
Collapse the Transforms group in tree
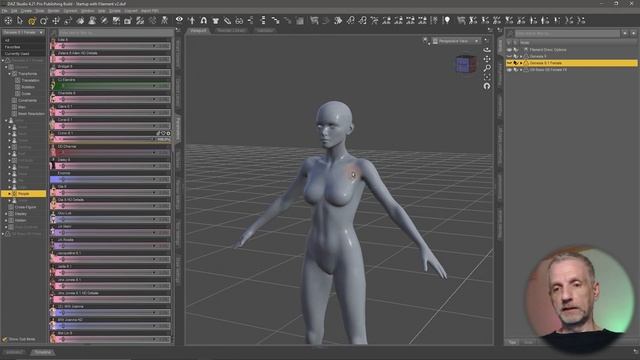tap(10, 74)
